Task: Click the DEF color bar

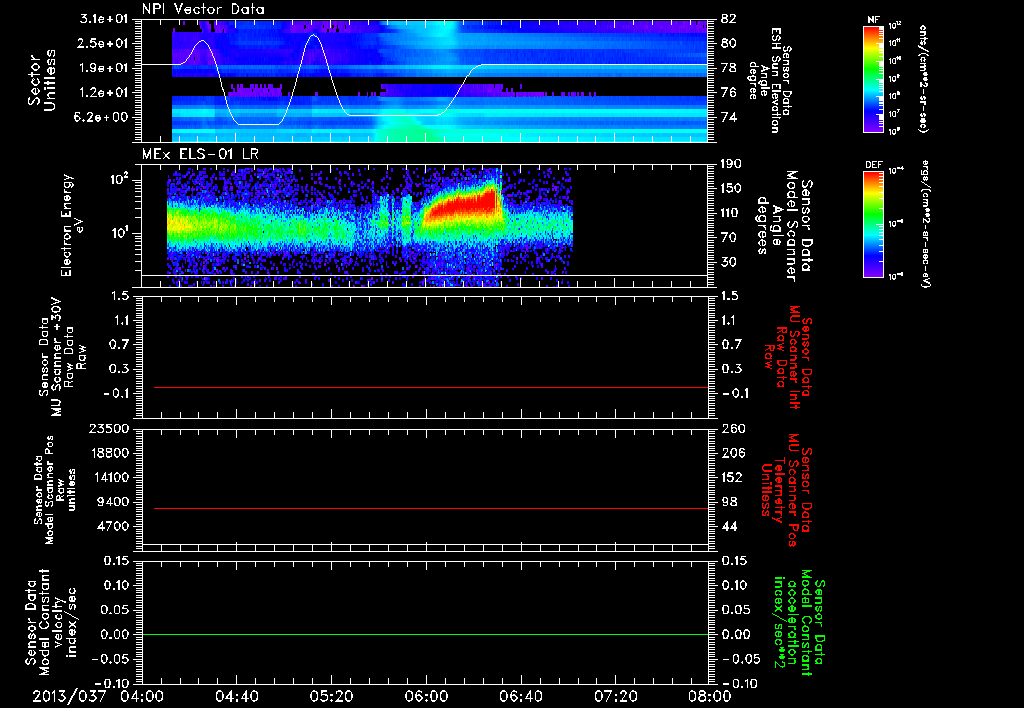Action: [x=874, y=224]
